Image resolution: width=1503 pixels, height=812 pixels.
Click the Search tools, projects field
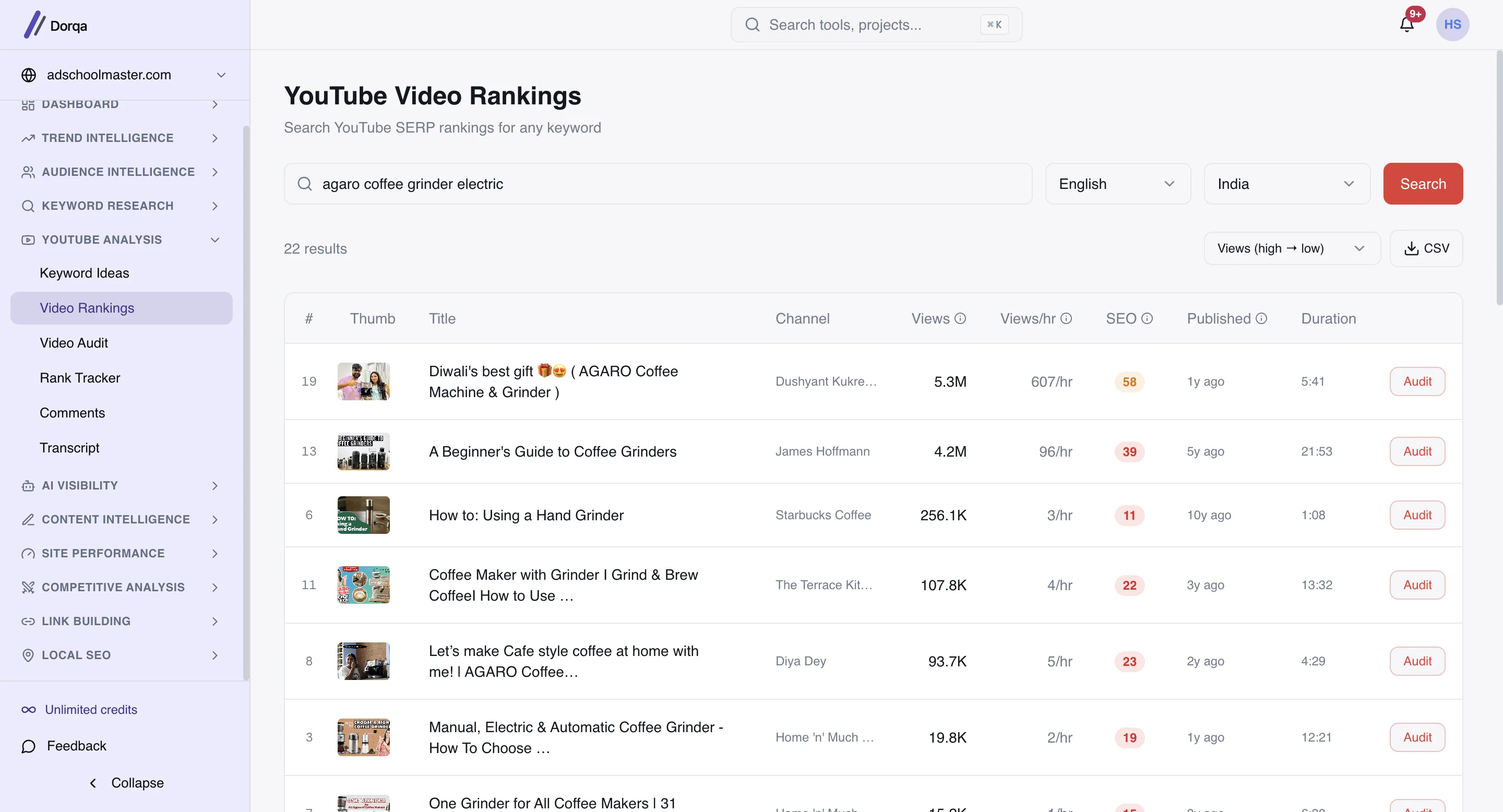[876, 25]
